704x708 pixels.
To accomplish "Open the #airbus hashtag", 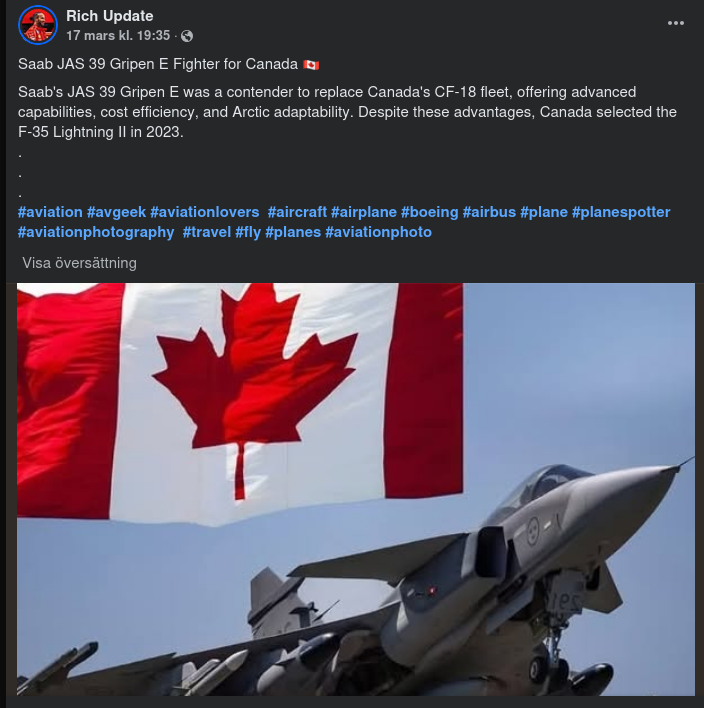I will tap(489, 212).
